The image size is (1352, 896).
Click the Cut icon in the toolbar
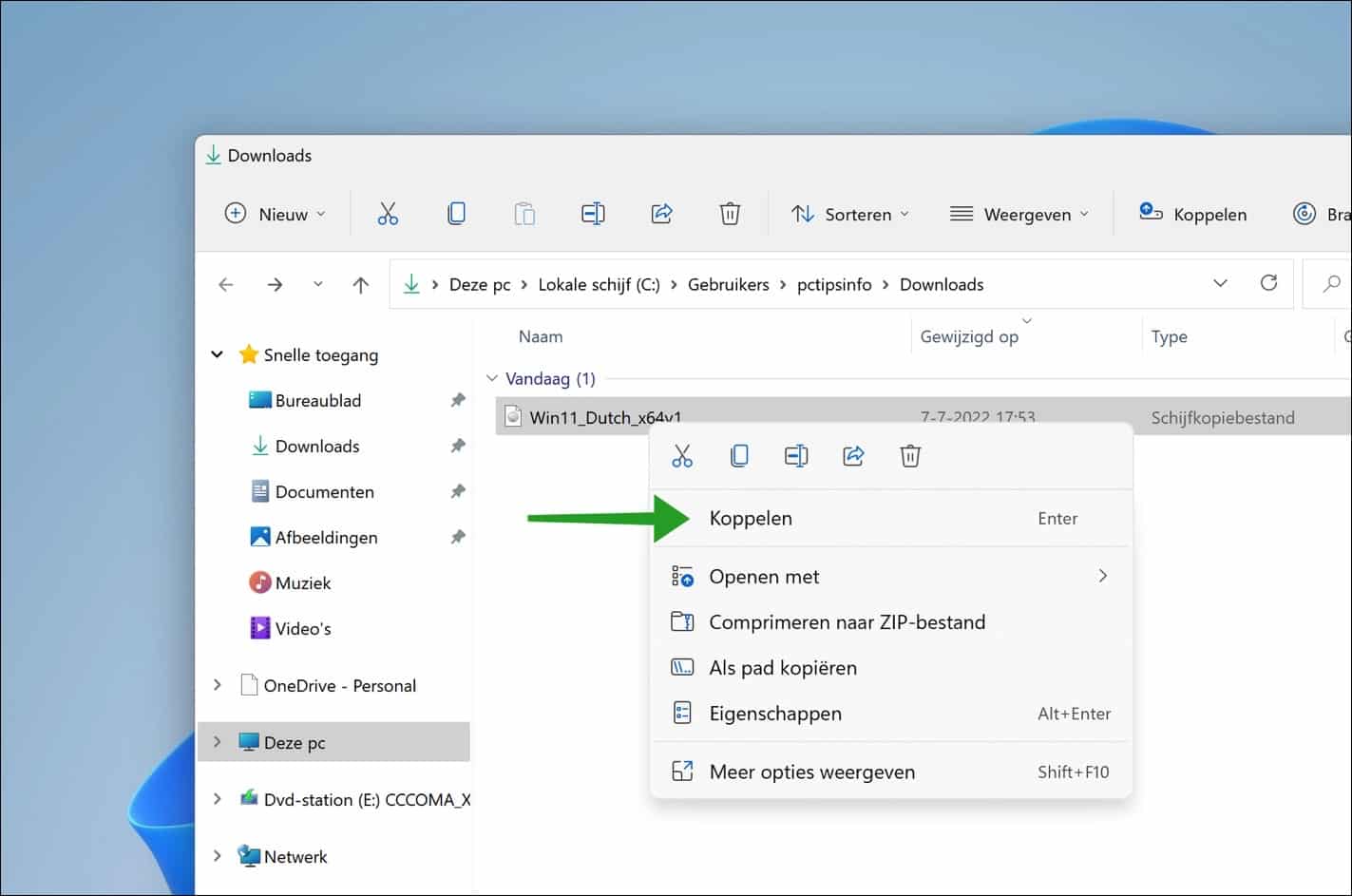pos(388,213)
